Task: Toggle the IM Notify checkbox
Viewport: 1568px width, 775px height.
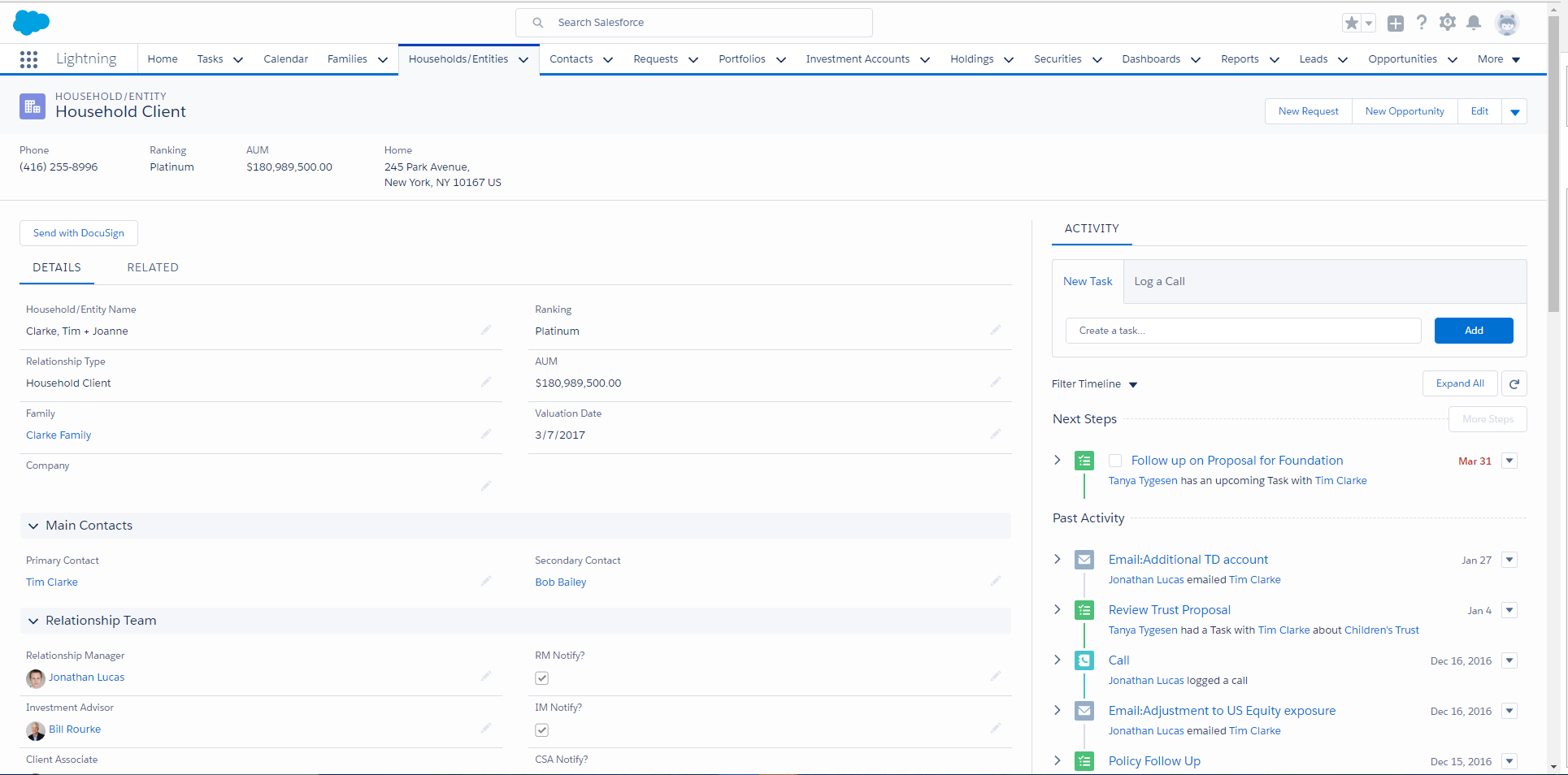Action: (x=542, y=730)
